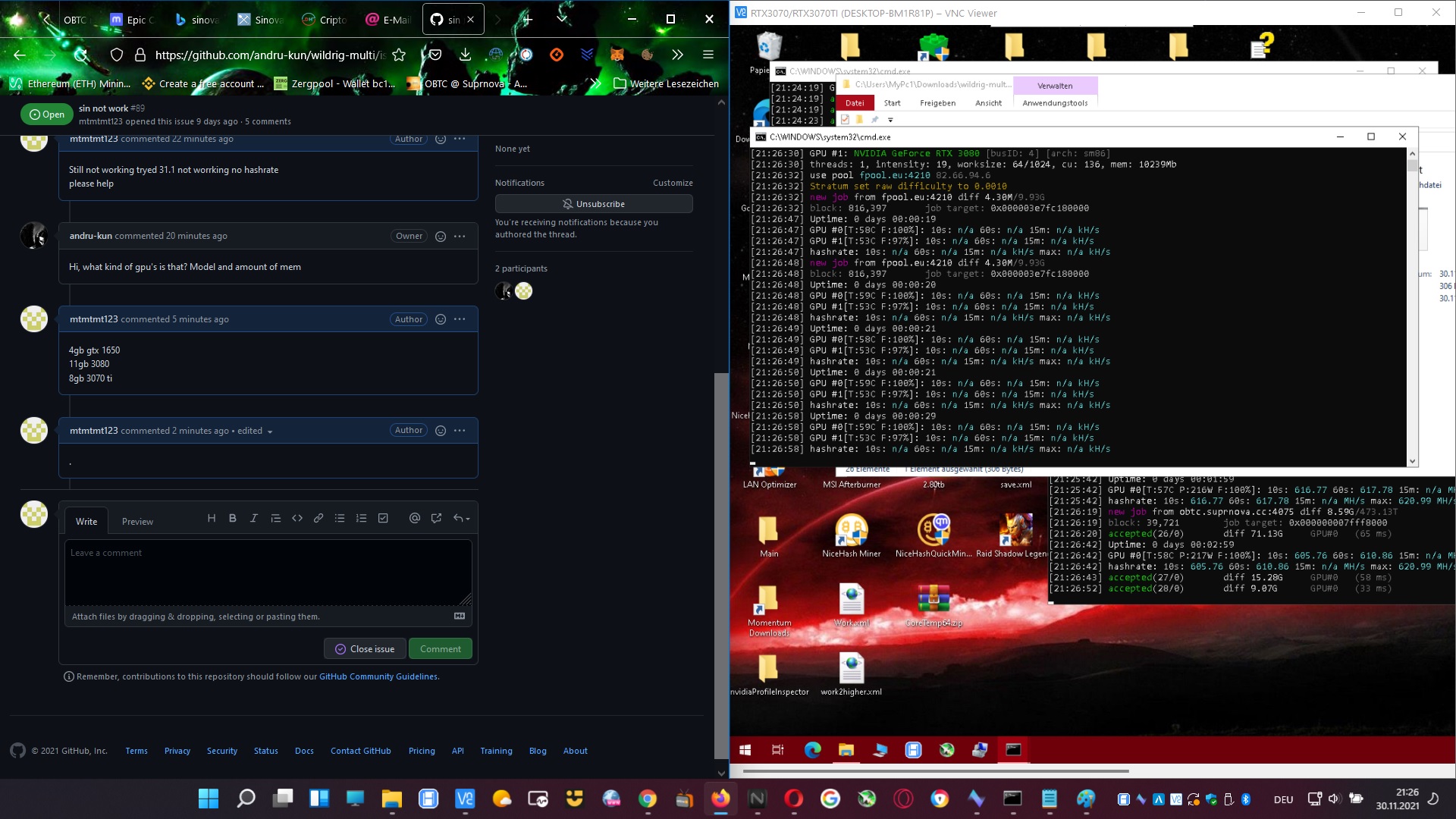Add a bulleted list via toolbar icon
This screenshot has height=819, width=1456.
point(340,518)
